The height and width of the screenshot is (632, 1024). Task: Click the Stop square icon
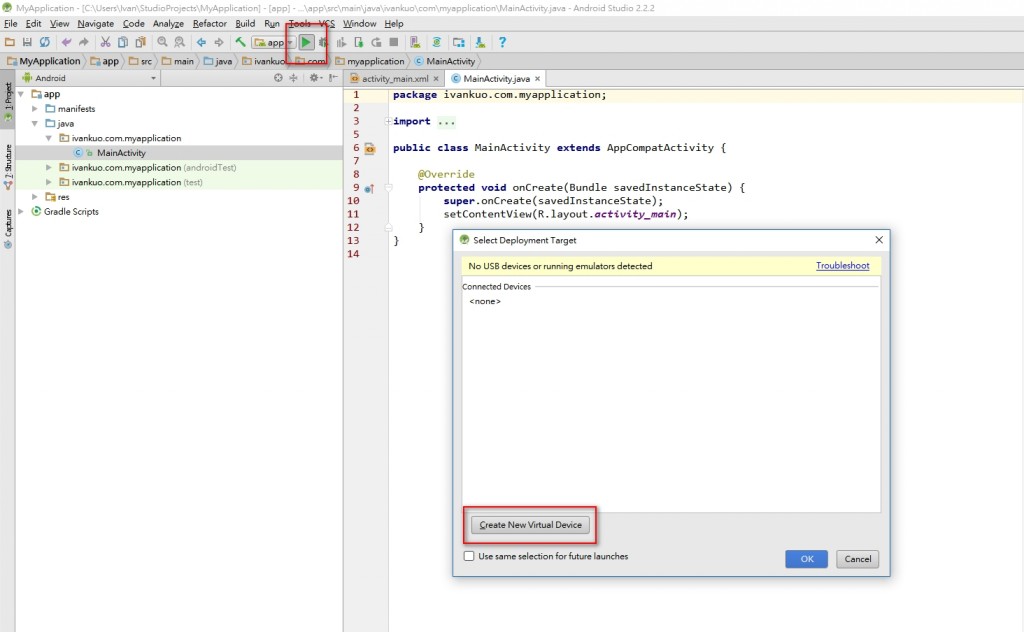pyautogui.click(x=394, y=42)
